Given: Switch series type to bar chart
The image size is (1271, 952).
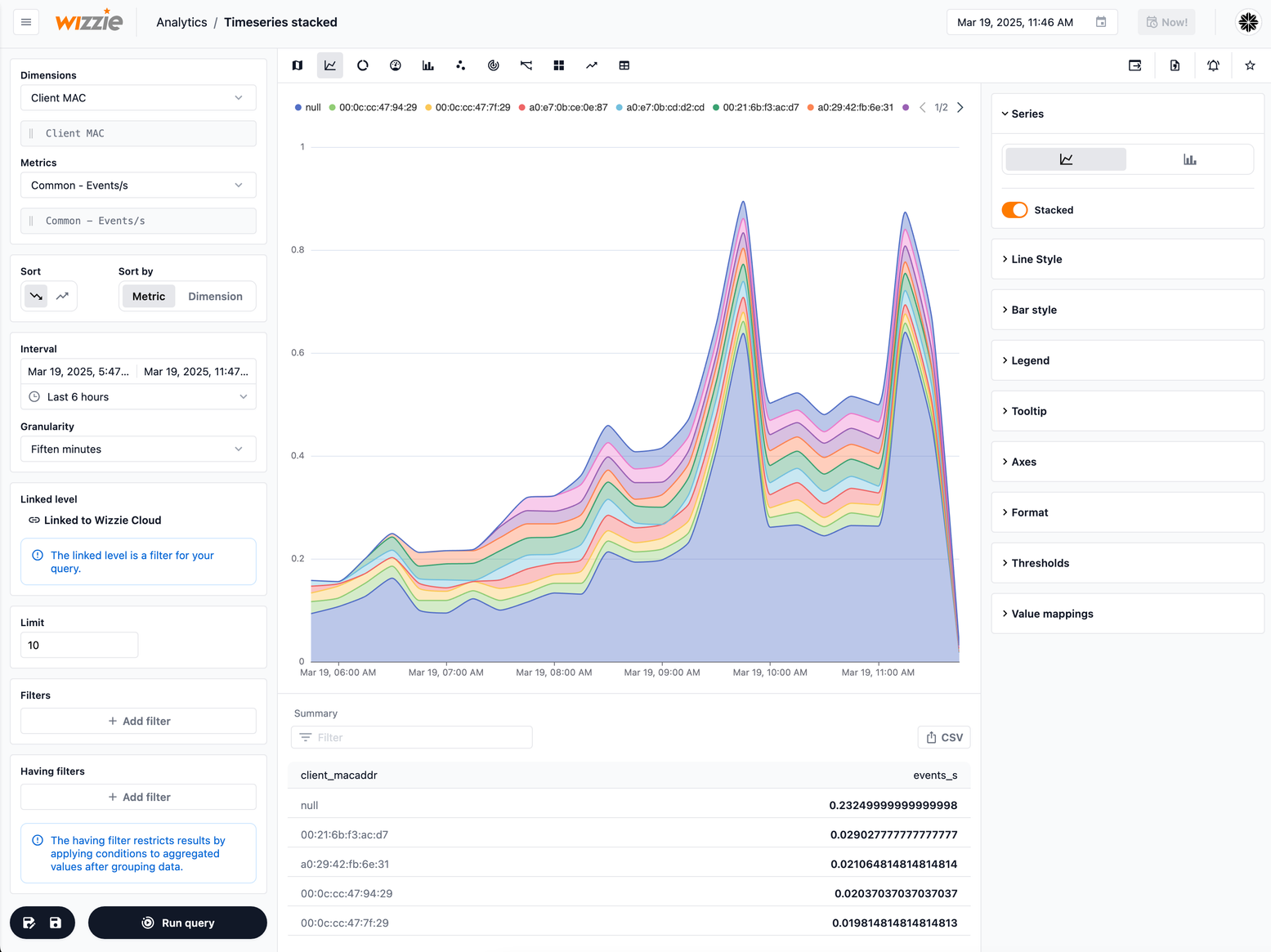Looking at the screenshot, I should pos(1189,159).
